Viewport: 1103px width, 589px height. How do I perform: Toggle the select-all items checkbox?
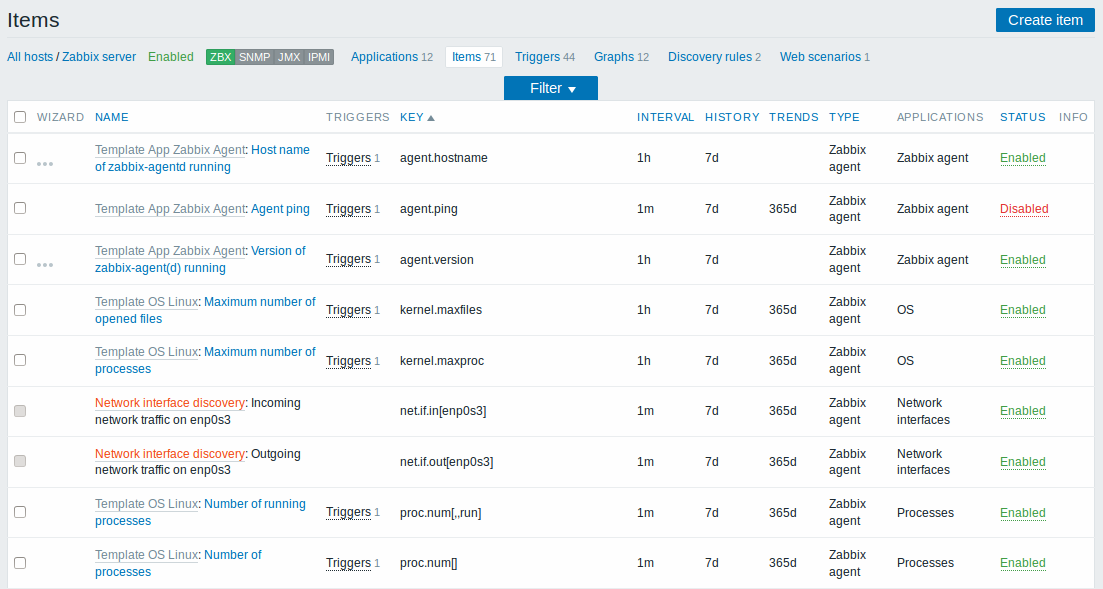(20, 117)
